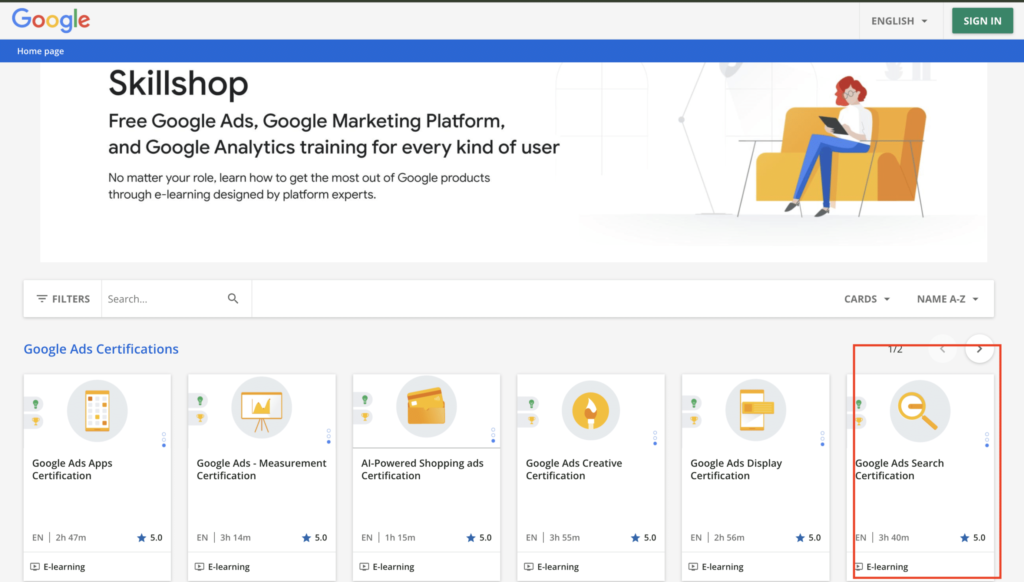
Task: Click trophy badge on Apps Certification card
Action: [x=36, y=421]
